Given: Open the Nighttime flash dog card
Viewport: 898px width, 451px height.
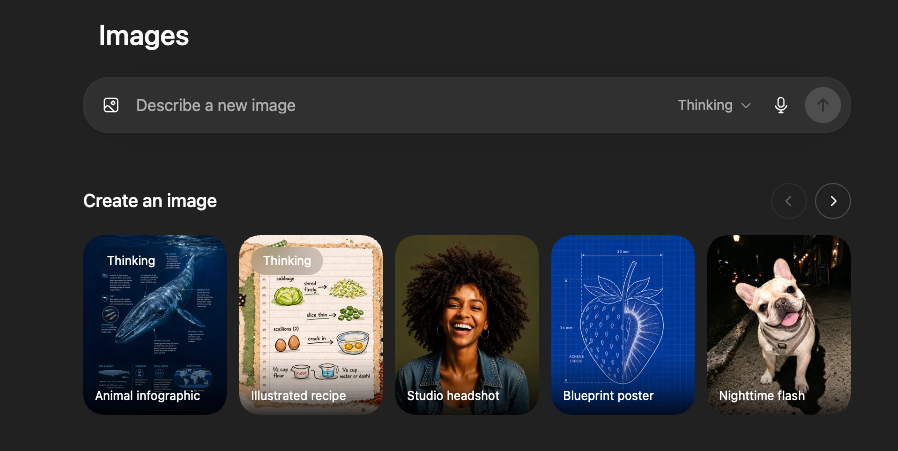Looking at the screenshot, I should (x=779, y=324).
